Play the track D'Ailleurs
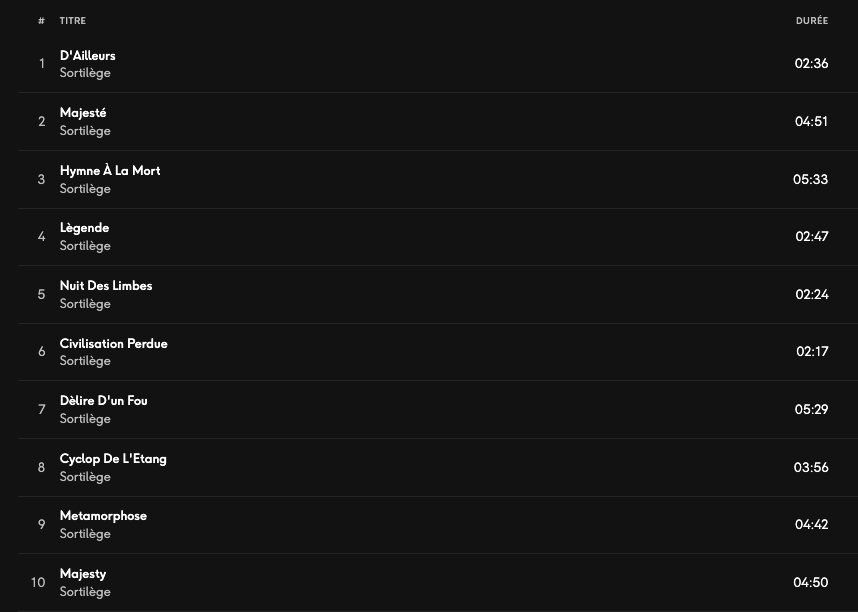This screenshot has width=858, height=612. coord(87,56)
